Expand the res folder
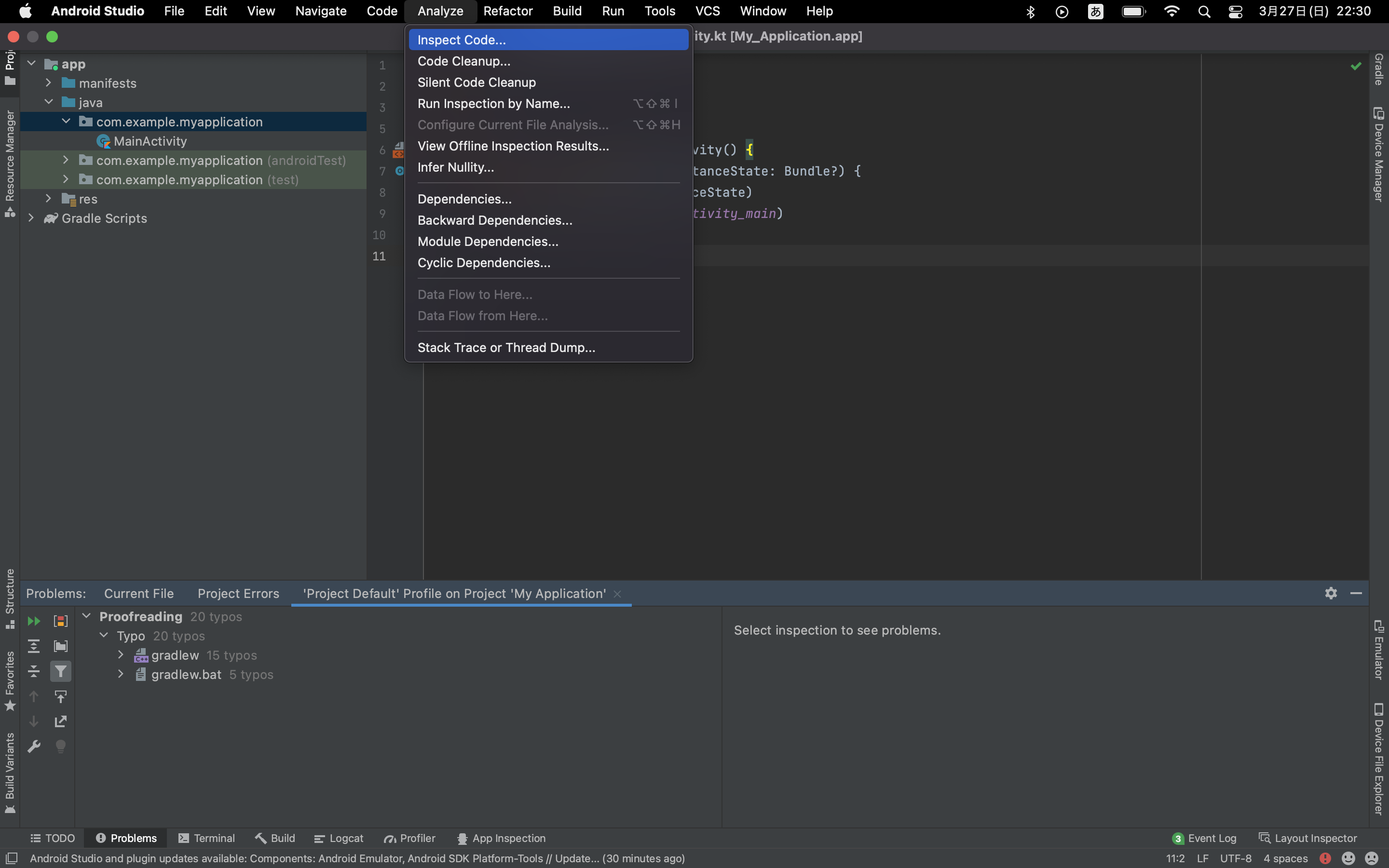This screenshot has height=868, width=1389. [48, 199]
